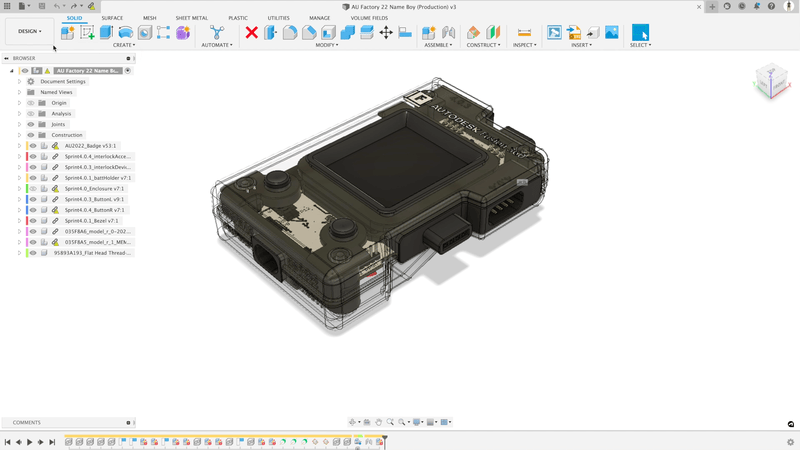Image resolution: width=800 pixels, height=450 pixels.
Task: Hide the AU2022_Badge v53:1 component
Action: (32, 146)
